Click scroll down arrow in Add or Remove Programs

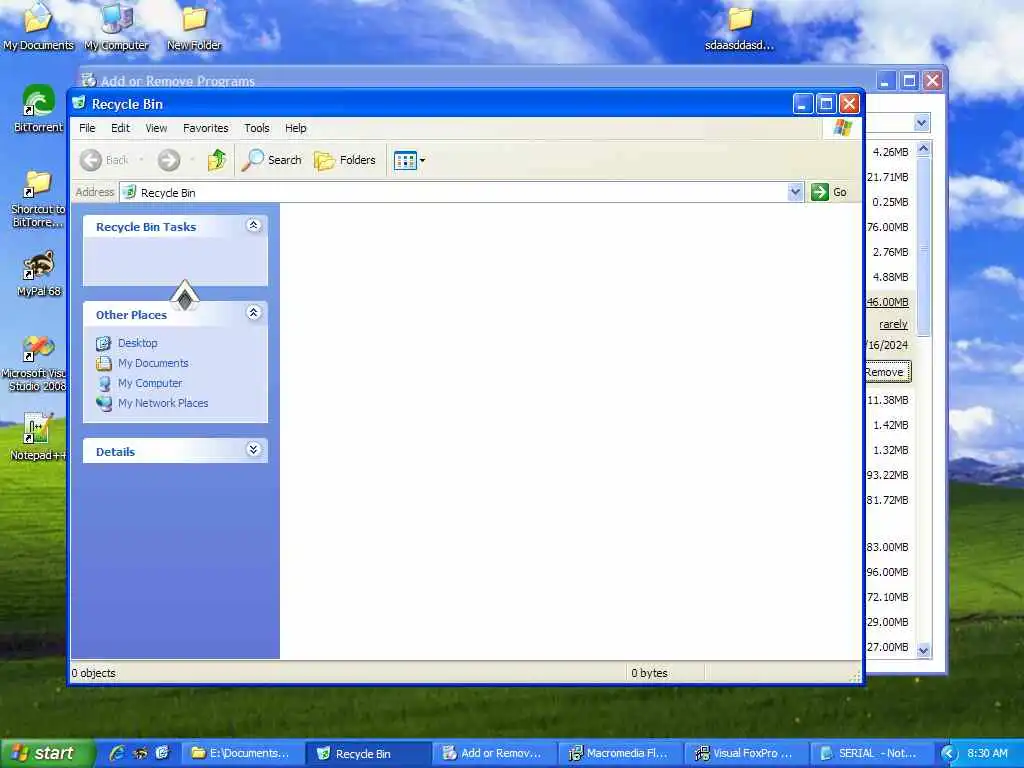923,650
